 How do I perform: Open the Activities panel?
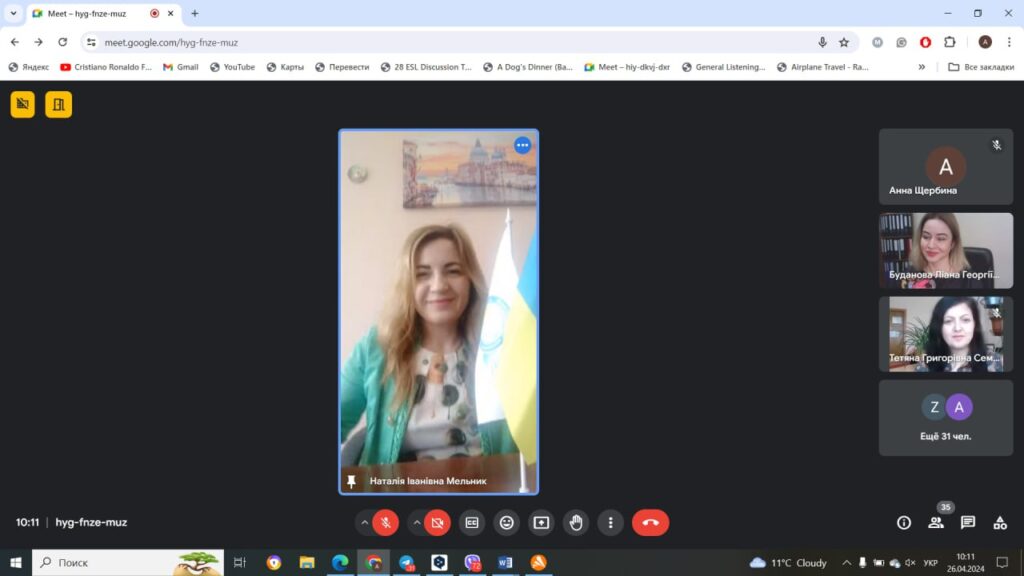[x=999, y=522]
